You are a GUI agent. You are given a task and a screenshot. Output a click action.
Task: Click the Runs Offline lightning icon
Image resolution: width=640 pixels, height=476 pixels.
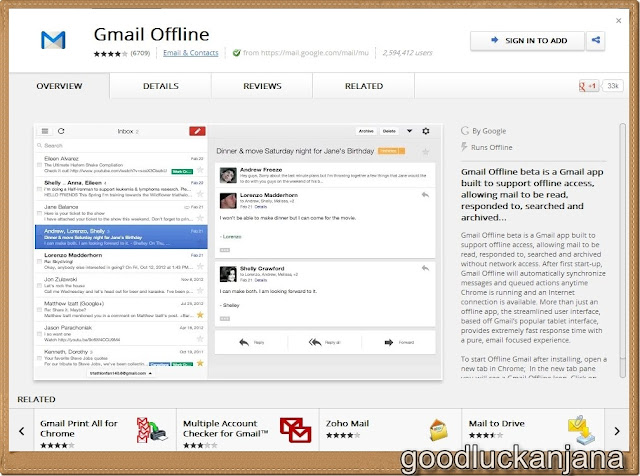(x=464, y=147)
